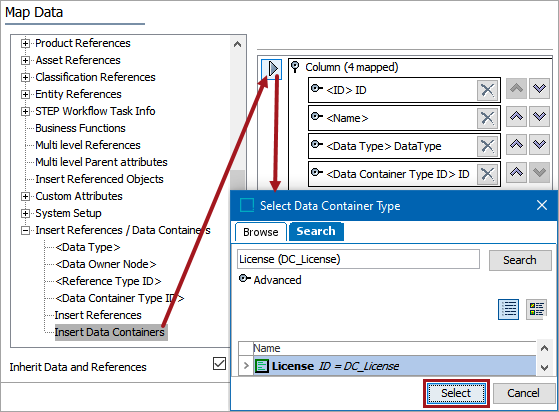Collapse Insert References / Data Containers node
Screen dimensions: 559x412
pyautogui.click(x=25, y=231)
